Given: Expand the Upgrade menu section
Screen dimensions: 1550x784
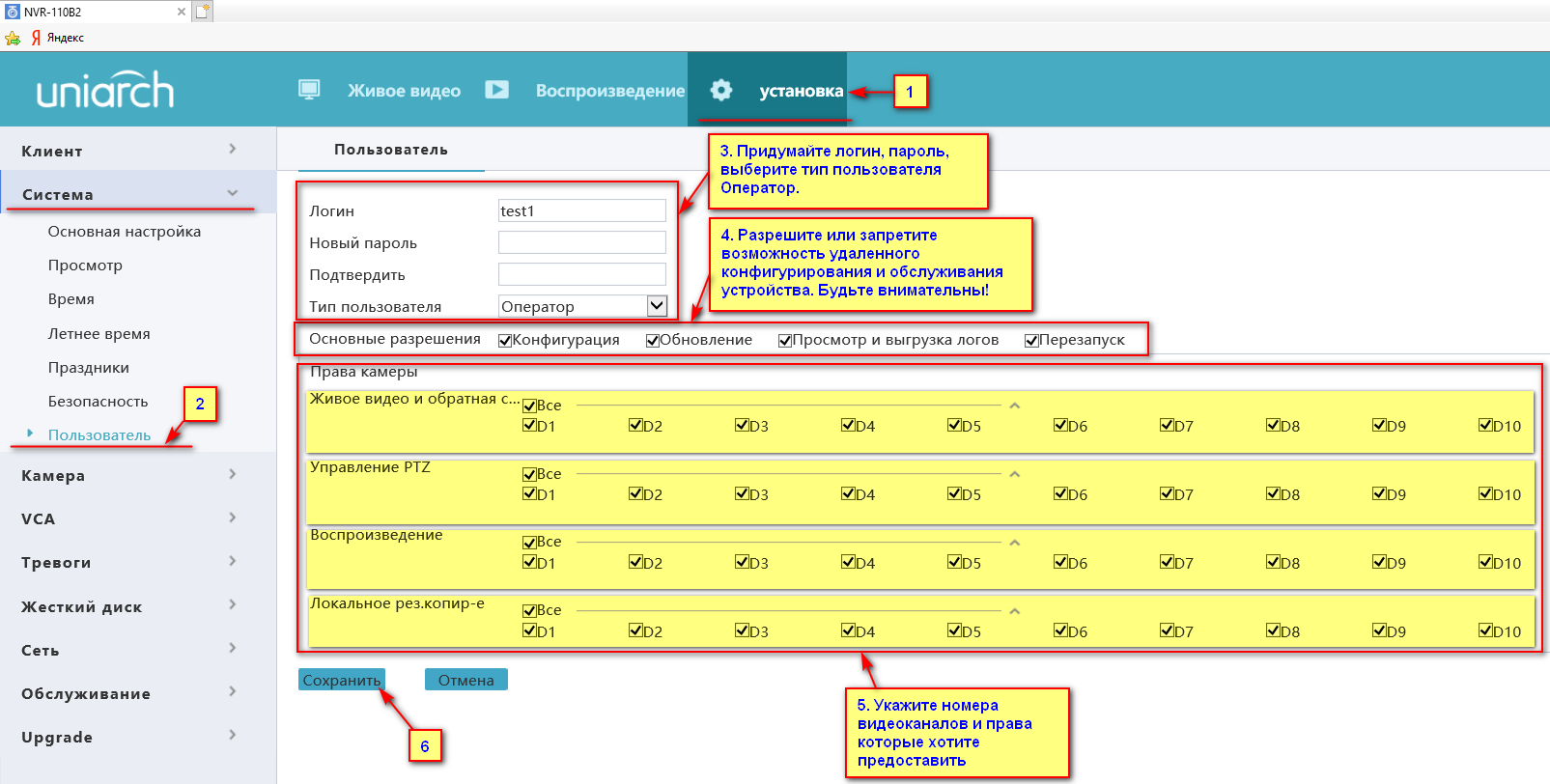Looking at the screenshot, I should (137, 736).
